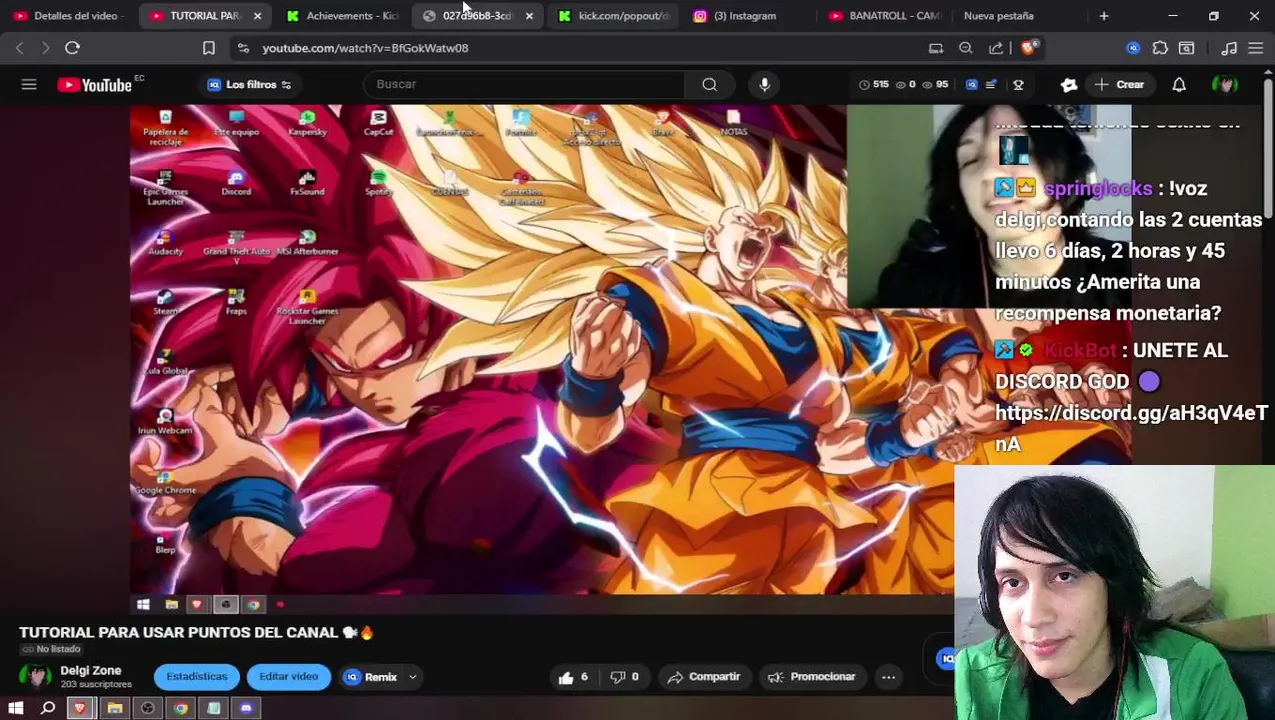Click the Crear button
Image resolution: width=1275 pixels, height=720 pixels.
1119,85
